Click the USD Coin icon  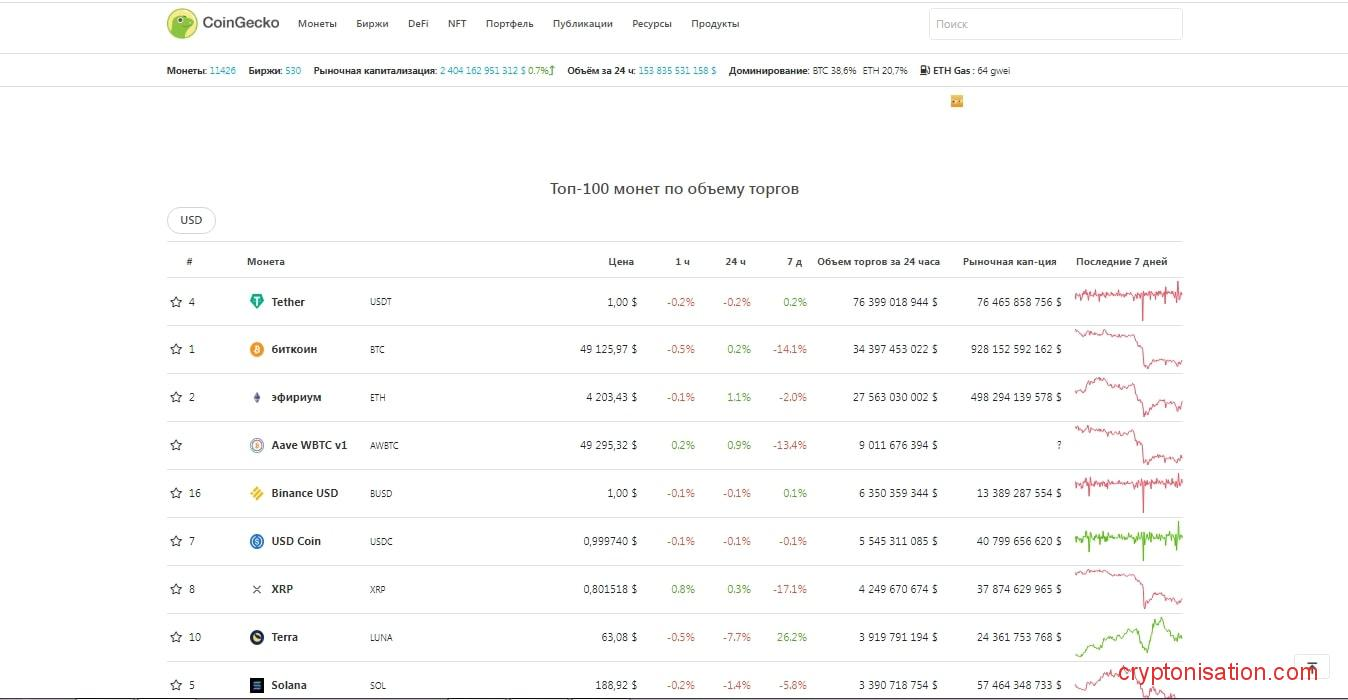coord(257,542)
